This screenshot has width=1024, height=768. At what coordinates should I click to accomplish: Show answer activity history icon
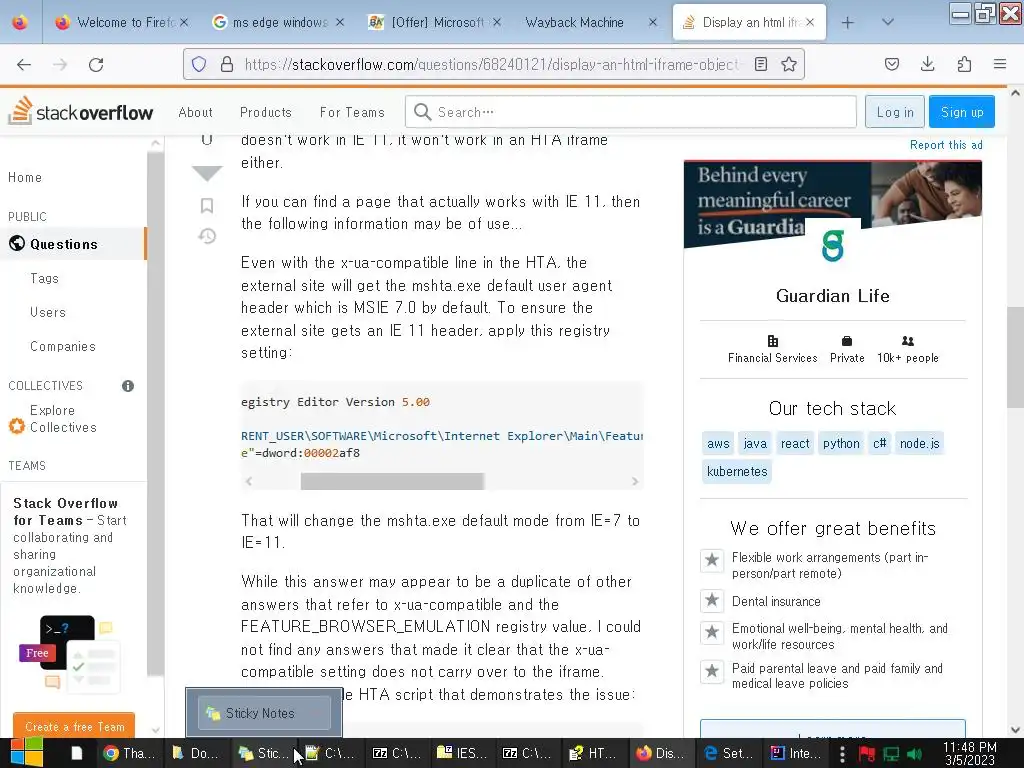click(x=207, y=236)
